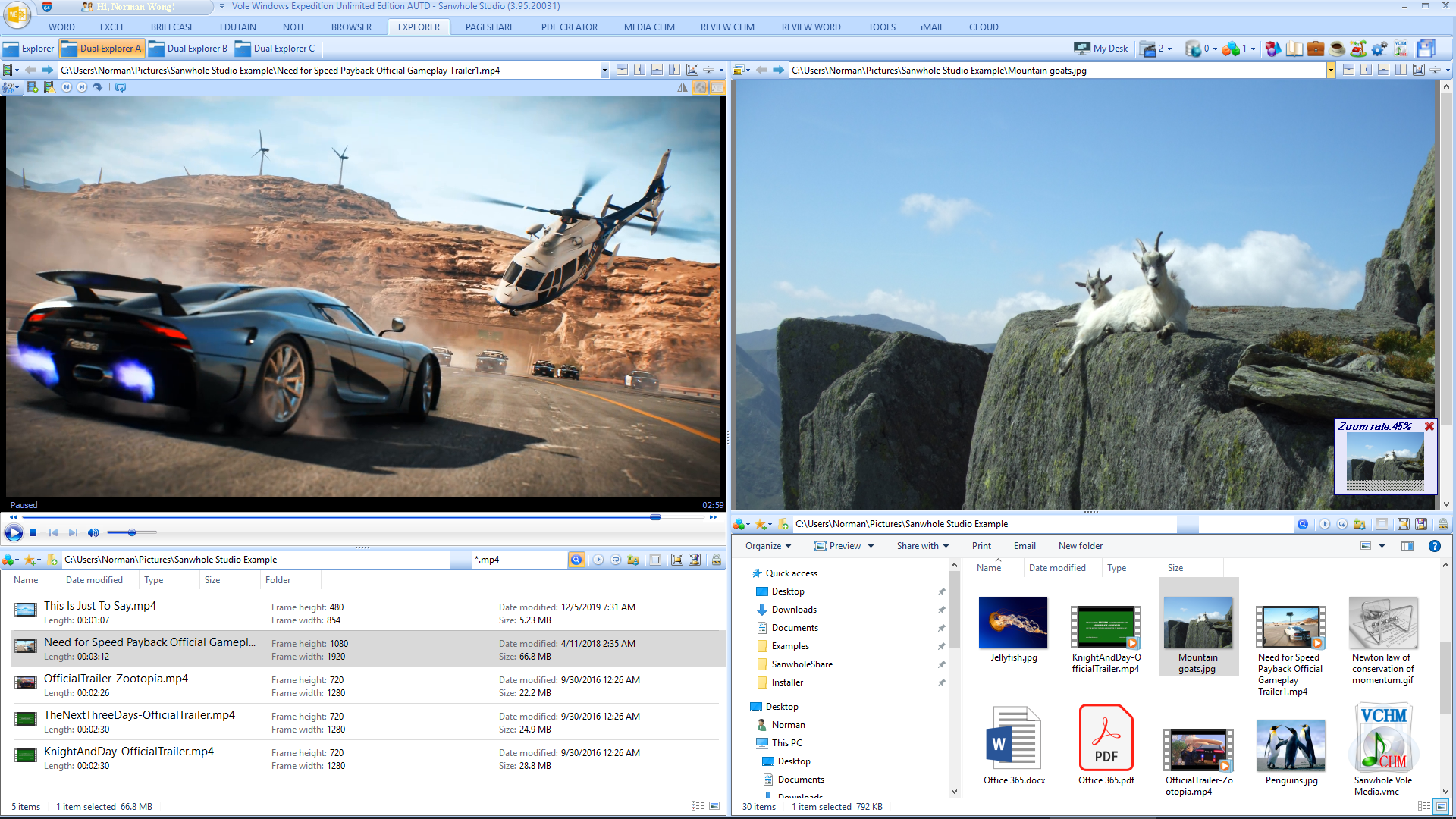Skip to previous track in player
Screen dimensions: 1456x819
[x=53, y=533]
